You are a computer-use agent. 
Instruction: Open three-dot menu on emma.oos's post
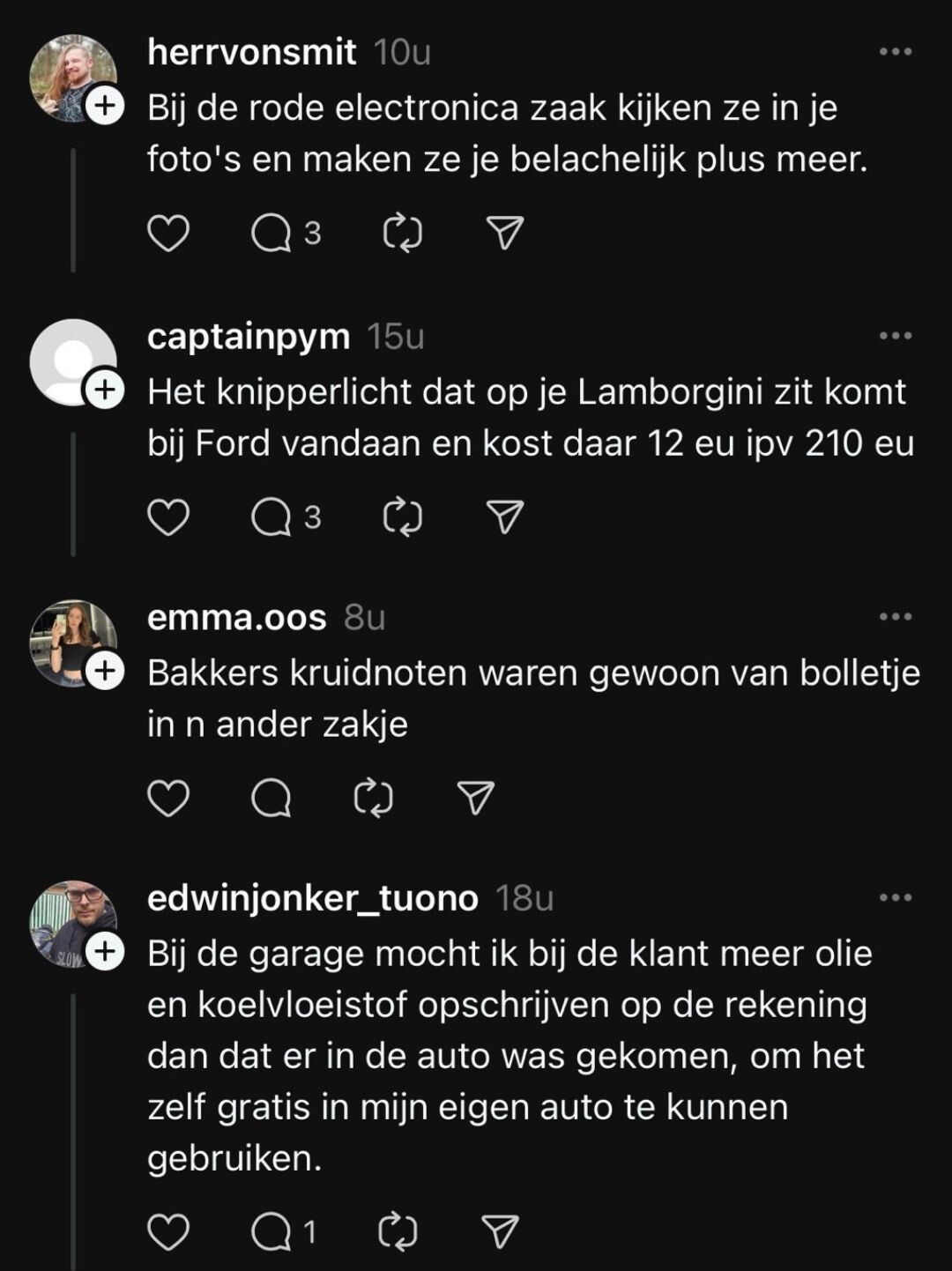click(896, 617)
